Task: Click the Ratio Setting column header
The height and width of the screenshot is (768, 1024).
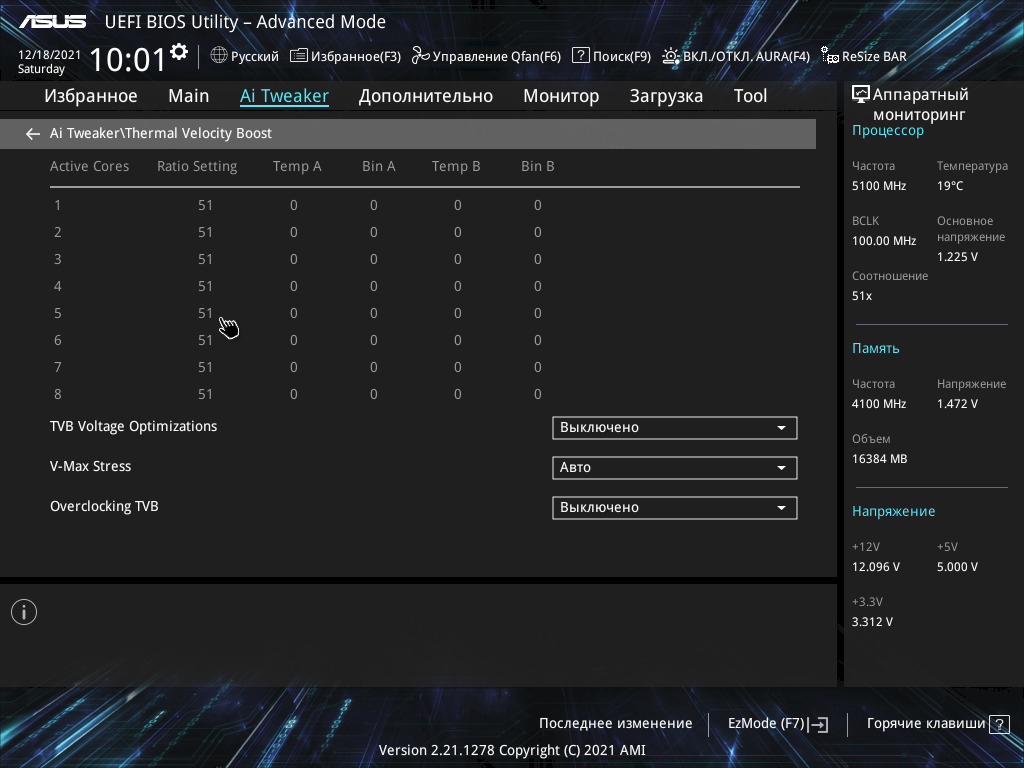Action: [x=197, y=167]
